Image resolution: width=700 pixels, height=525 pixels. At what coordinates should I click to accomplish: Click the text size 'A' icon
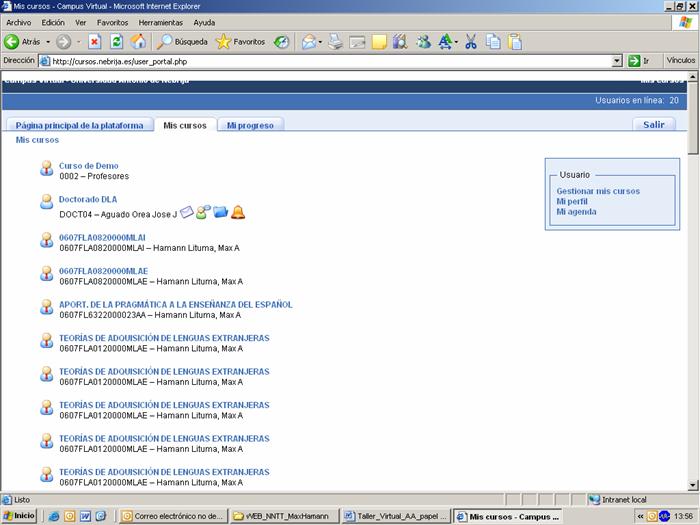(x=445, y=42)
